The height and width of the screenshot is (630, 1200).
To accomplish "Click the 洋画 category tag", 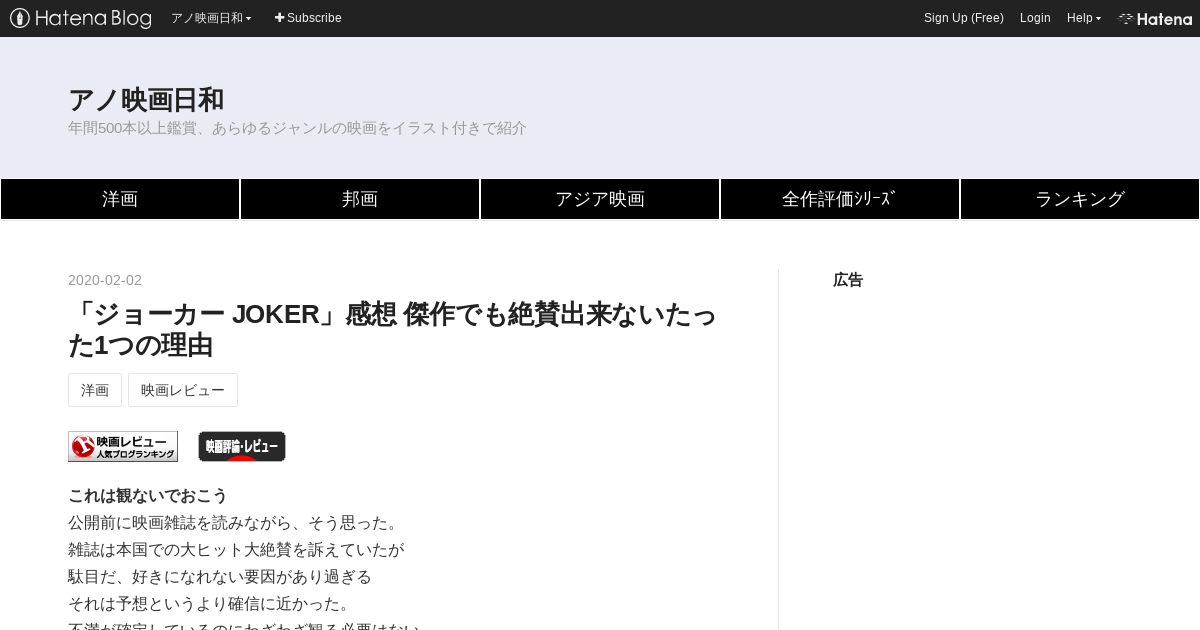I will (x=95, y=390).
